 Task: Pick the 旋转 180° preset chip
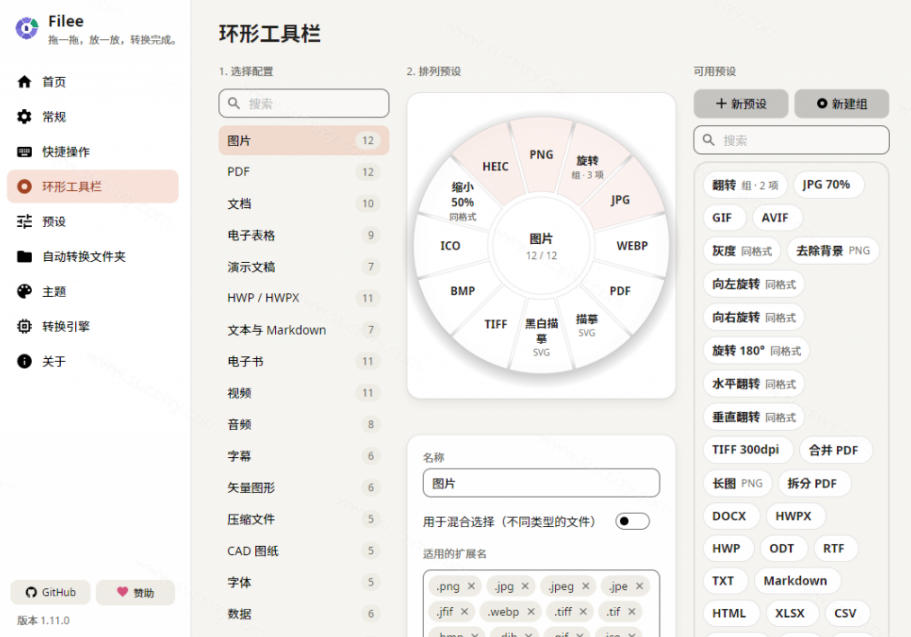756,350
